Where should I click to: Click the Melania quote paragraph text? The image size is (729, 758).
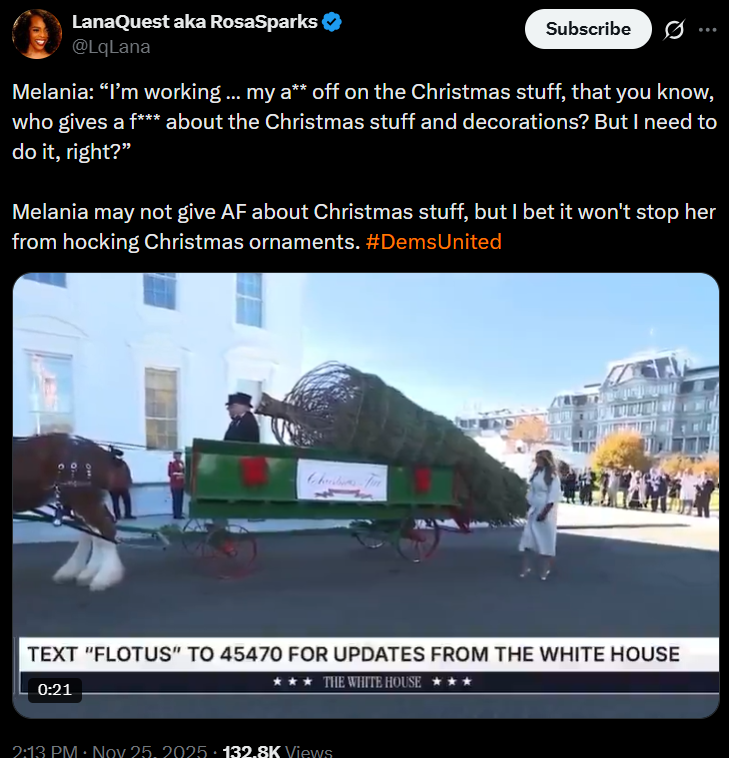click(364, 122)
